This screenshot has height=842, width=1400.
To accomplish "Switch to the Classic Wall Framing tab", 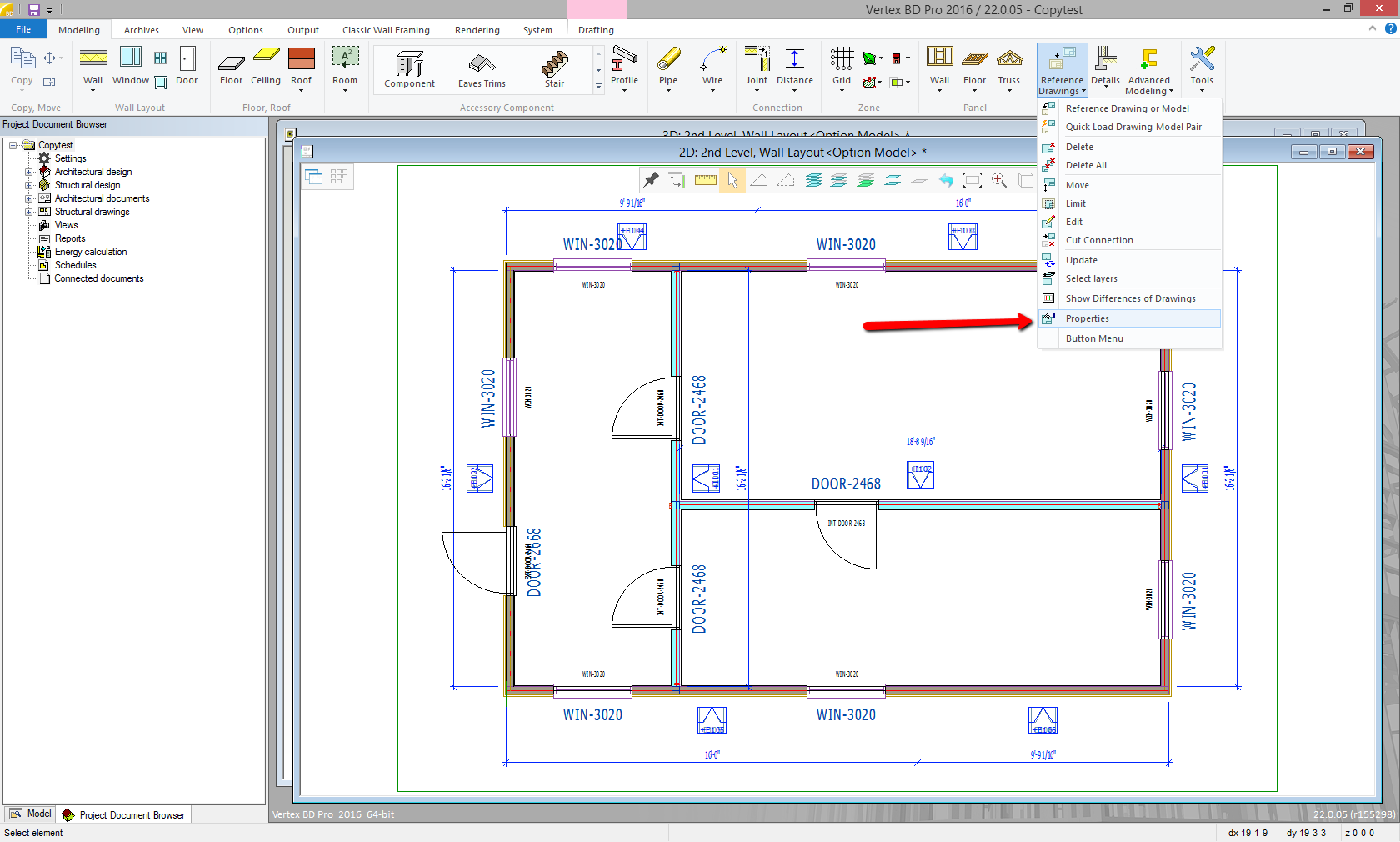I will (386, 30).
